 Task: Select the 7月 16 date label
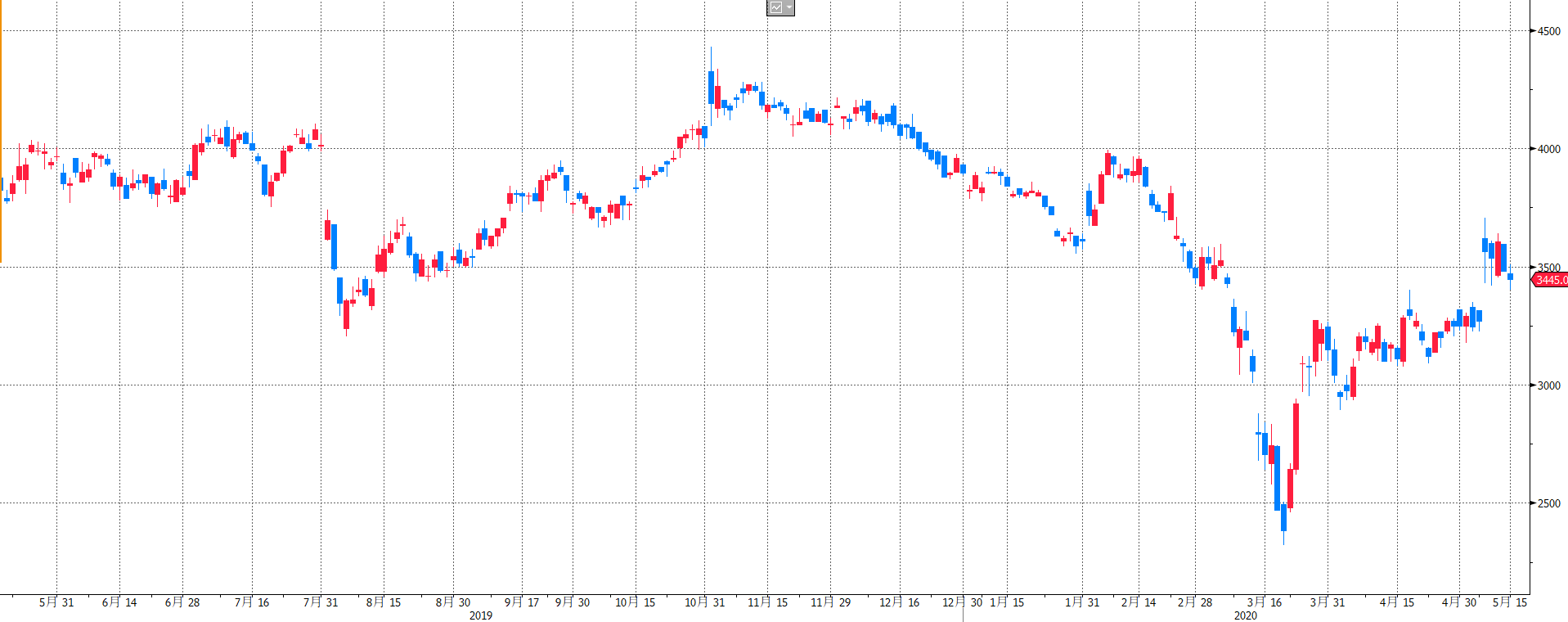pyautogui.click(x=252, y=602)
